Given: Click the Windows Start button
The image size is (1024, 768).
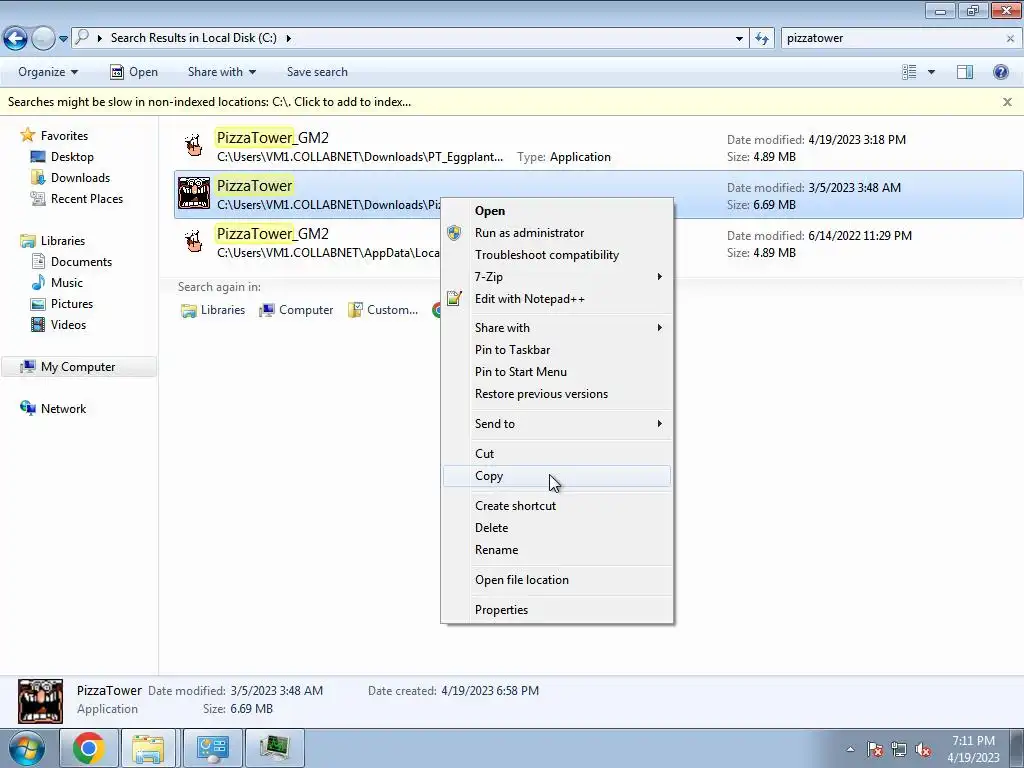Looking at the screenshot, I should pyautogui.click(x=26, y=748).
